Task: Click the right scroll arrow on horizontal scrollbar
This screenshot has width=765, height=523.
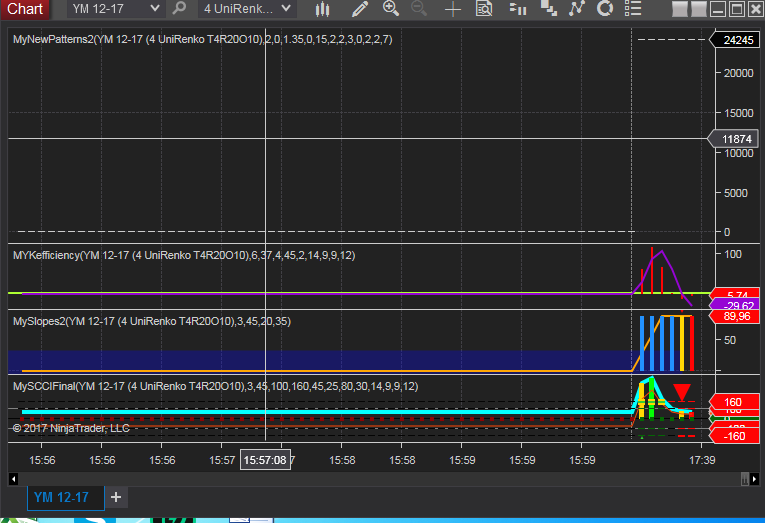Action: 754,479
